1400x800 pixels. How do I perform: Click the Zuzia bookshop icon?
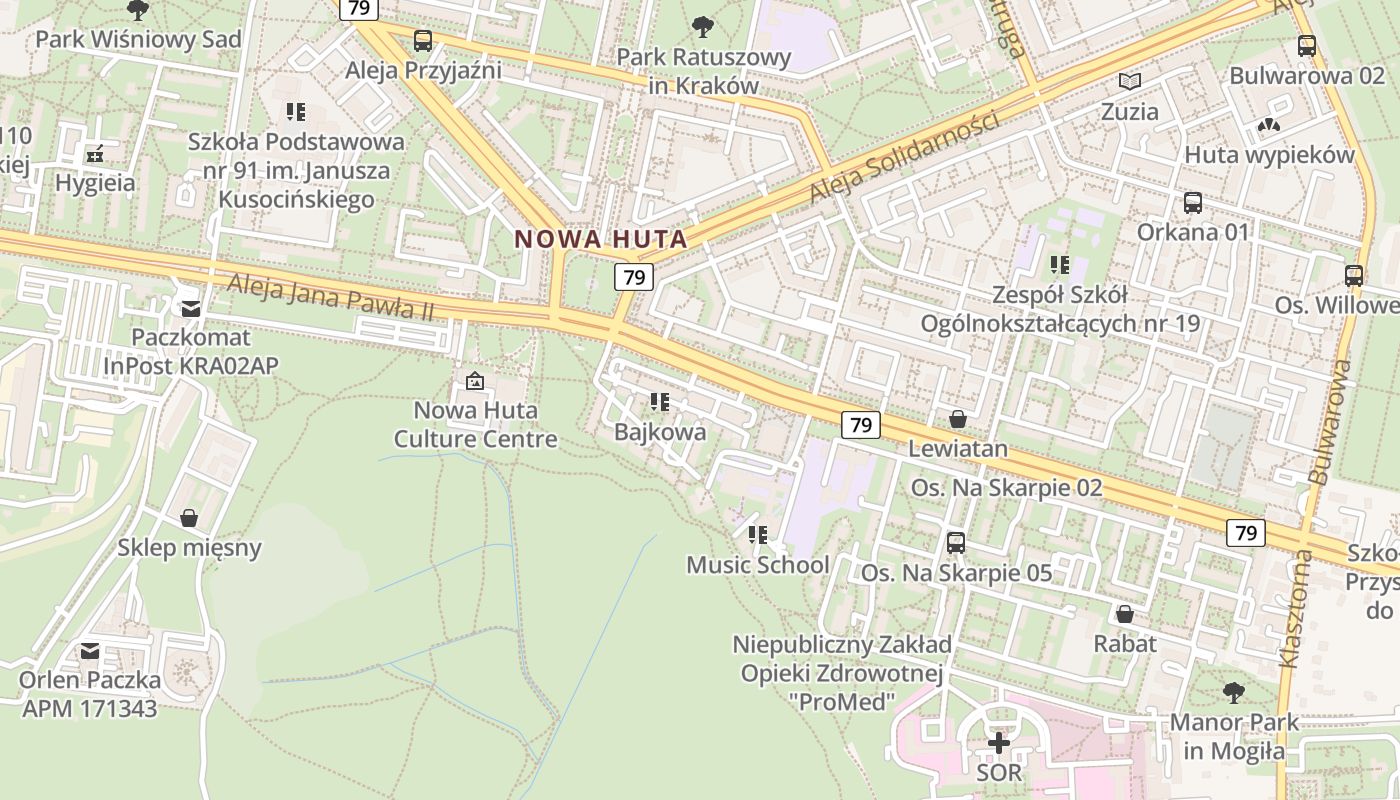1130,81
